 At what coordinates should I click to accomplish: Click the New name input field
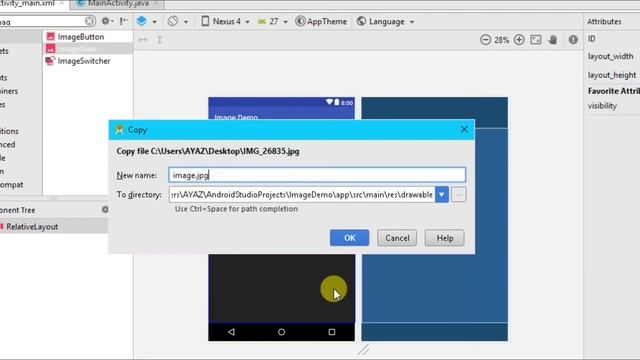317,175
